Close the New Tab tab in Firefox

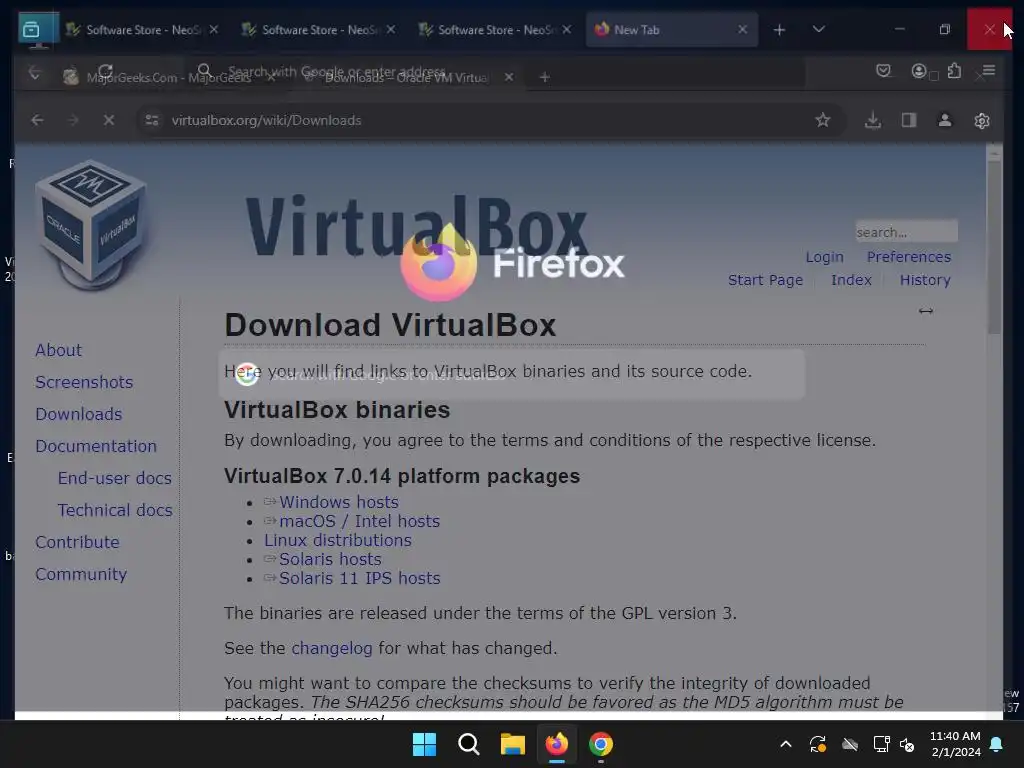(742, 29)
